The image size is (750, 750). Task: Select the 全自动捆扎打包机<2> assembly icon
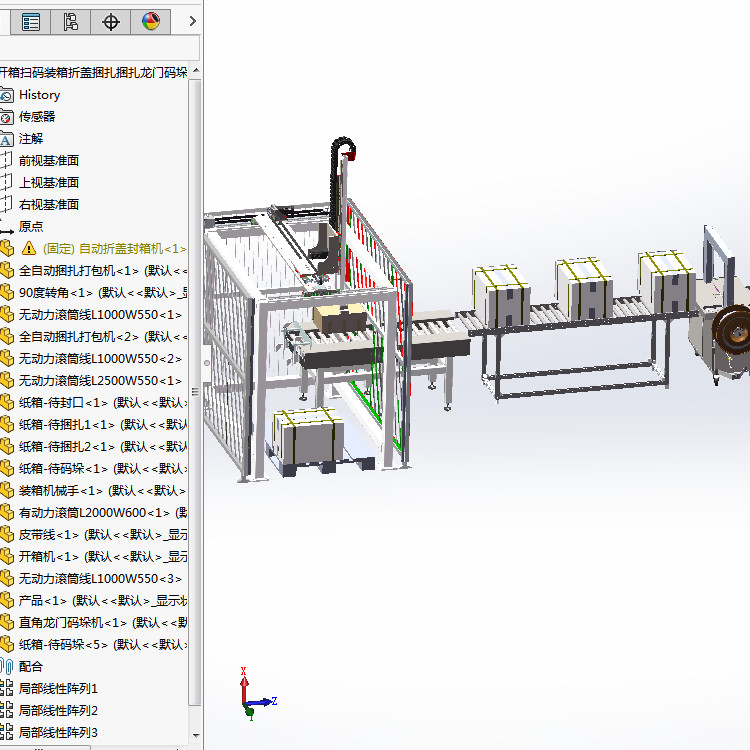(7, 337)
